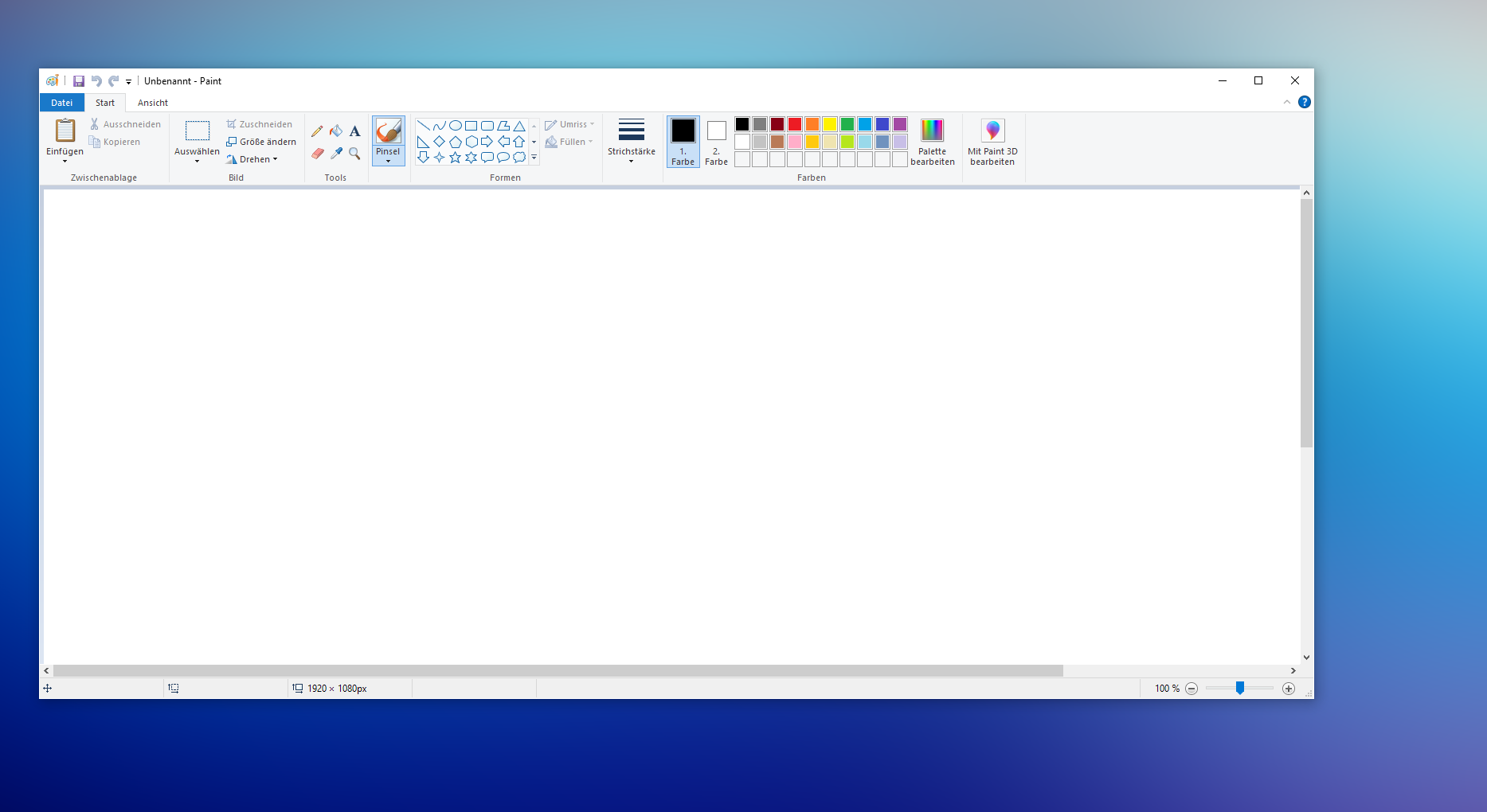Pick the Rounded rectangular callout shape

pos(487,158)
